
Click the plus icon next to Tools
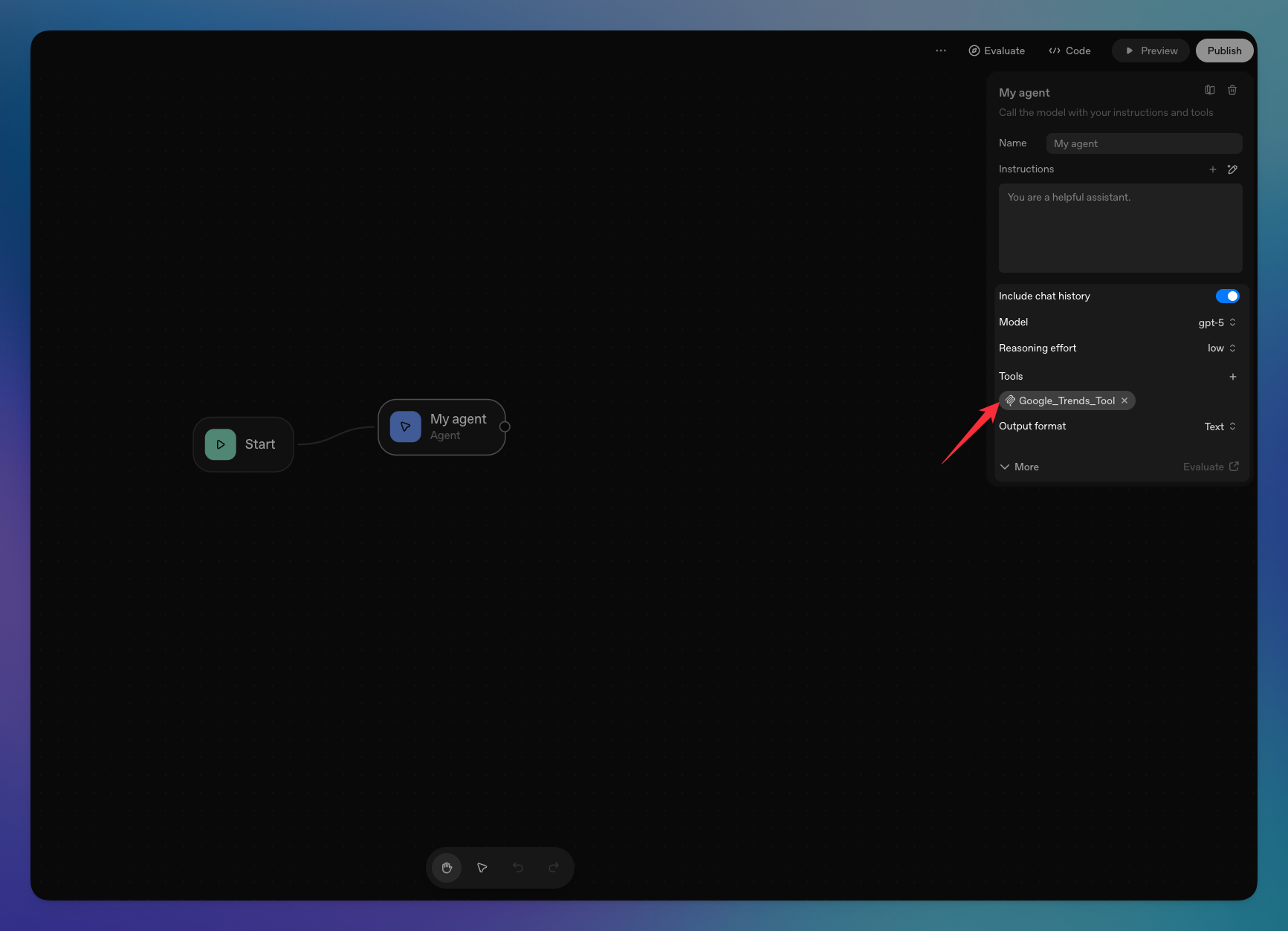1233,377
